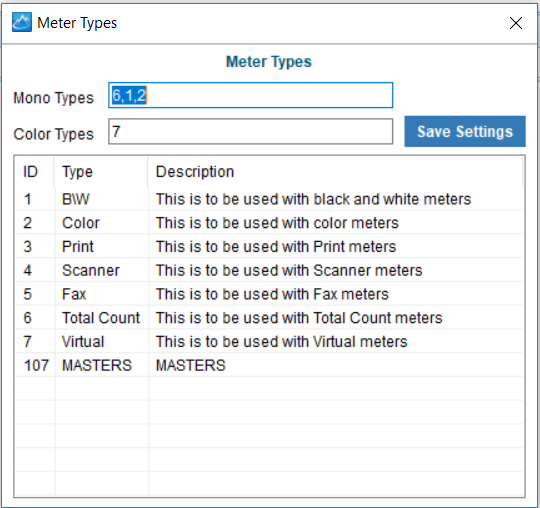Click the first empty row below MASTERS
Image resolution: width=540 pixels, height=508 pixels.
(x=269, y=389)
